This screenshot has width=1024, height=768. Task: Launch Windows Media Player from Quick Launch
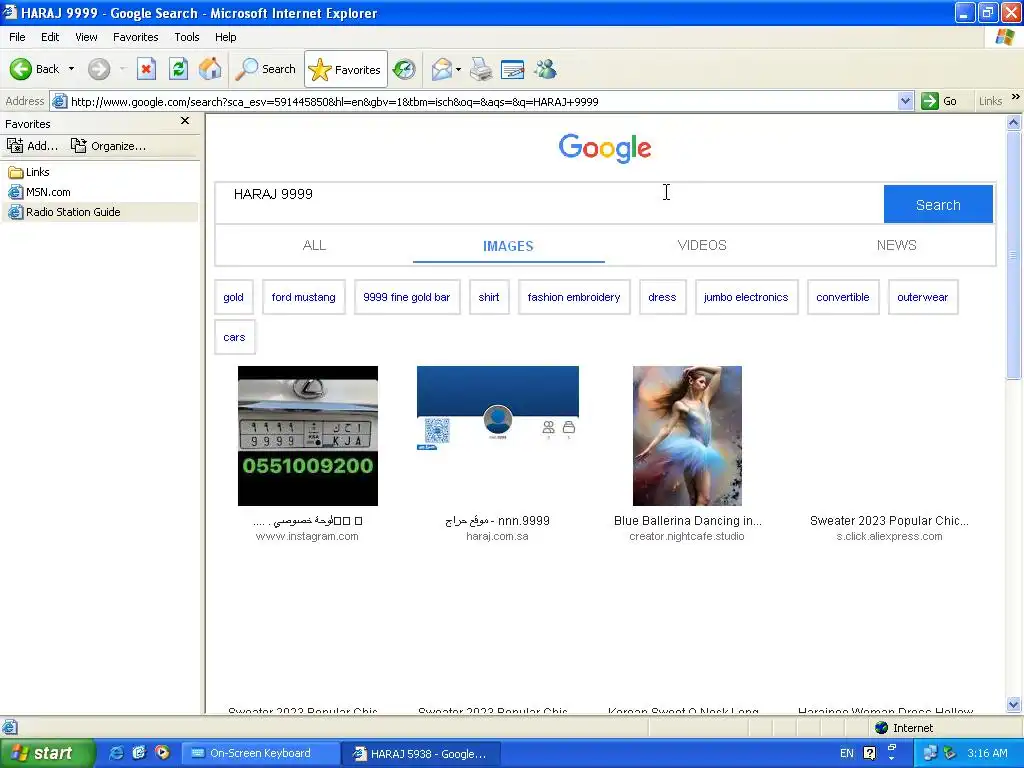162,753
